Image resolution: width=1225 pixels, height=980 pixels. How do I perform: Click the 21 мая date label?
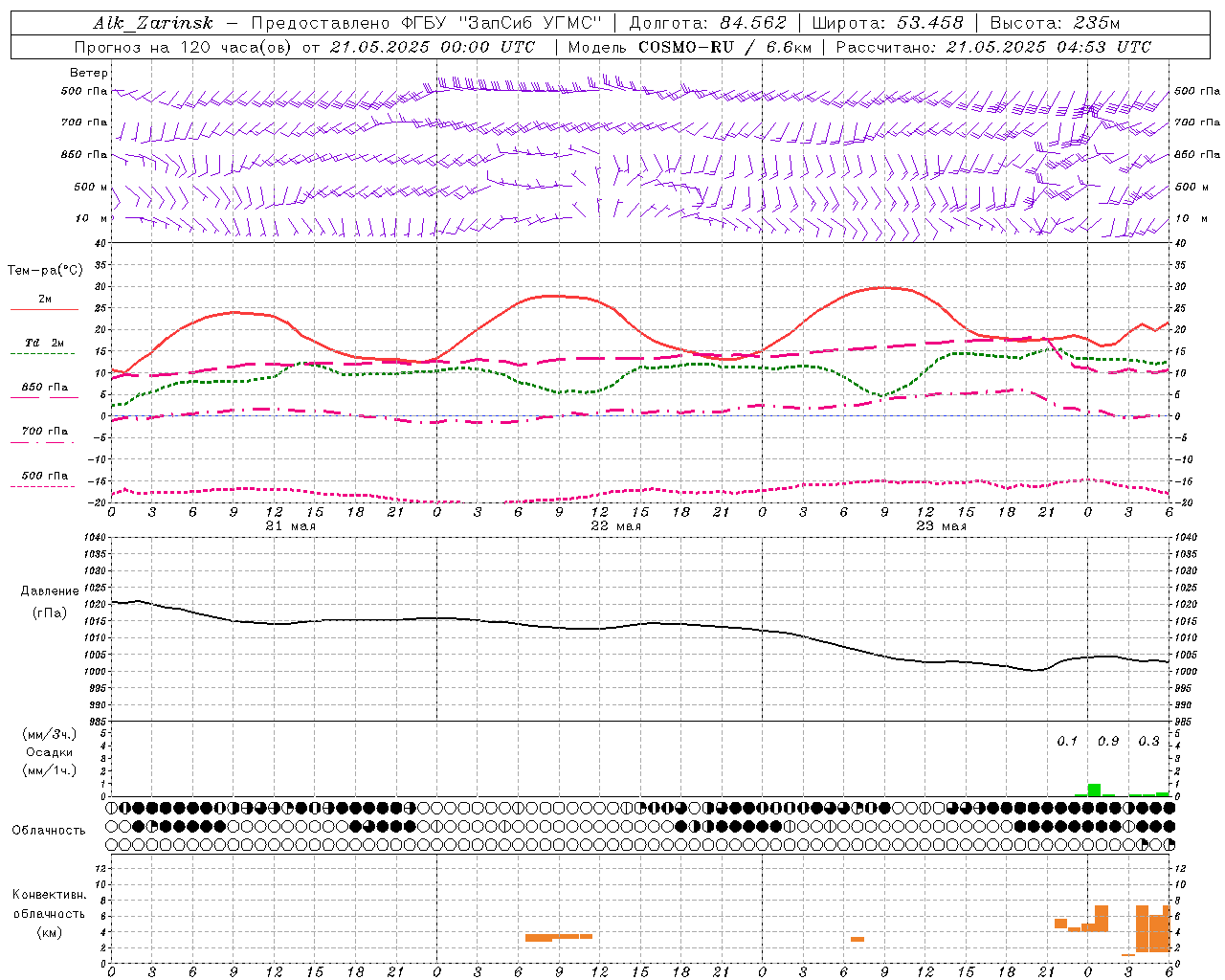[291, 525]
